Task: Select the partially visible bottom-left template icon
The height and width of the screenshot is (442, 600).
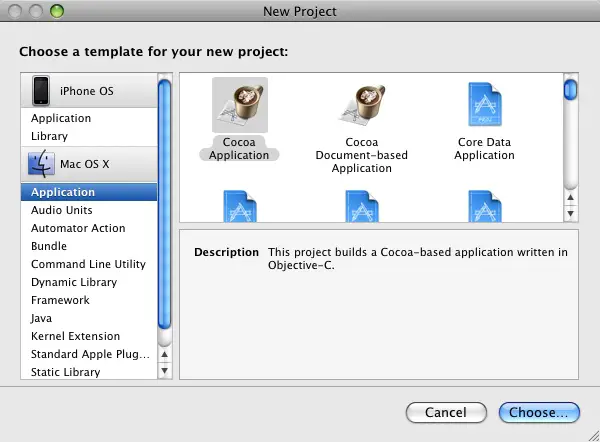Action: coord(240,206)
